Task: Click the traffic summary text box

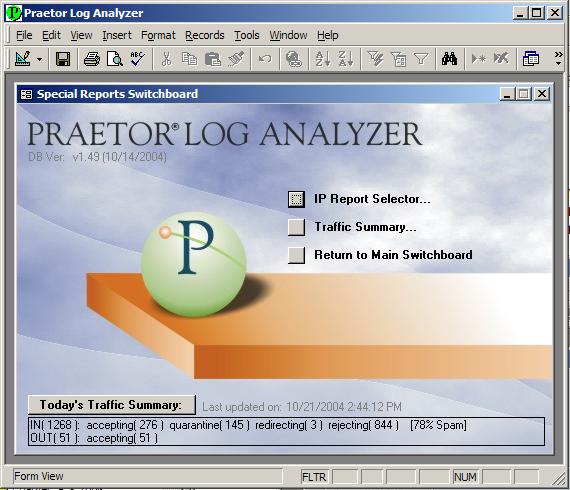Action: pos(286,431)
